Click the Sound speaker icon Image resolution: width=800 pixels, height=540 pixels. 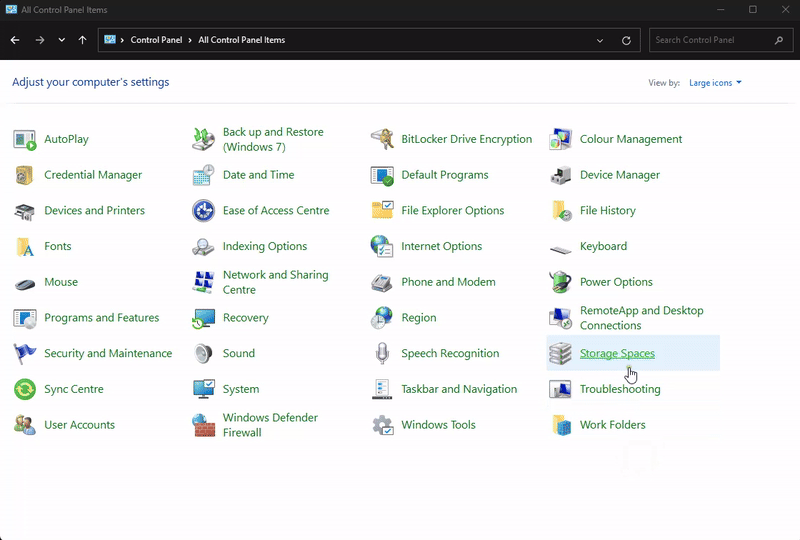204,353
